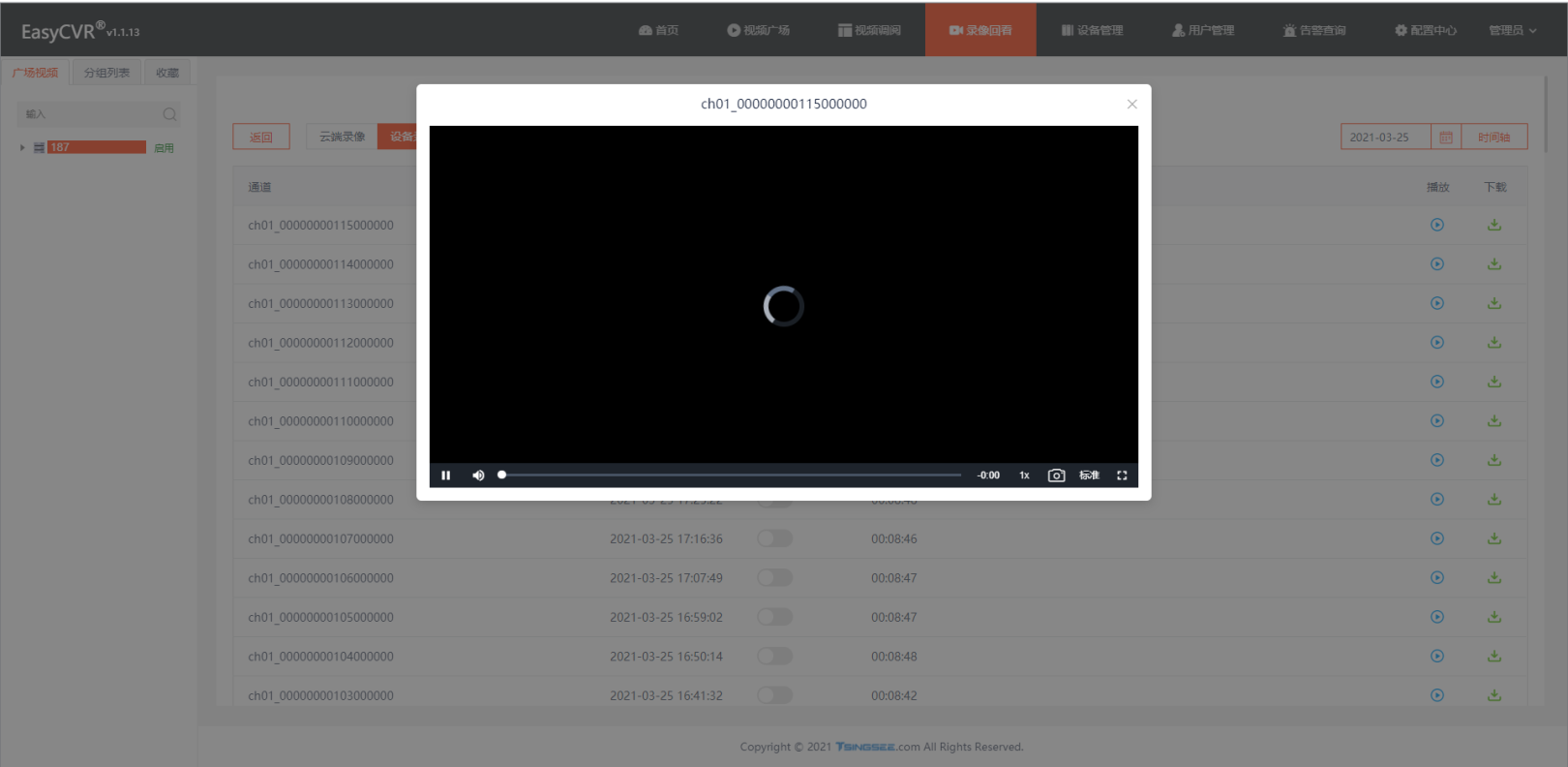Switch to 分组列表 sidebar tab

106,73
